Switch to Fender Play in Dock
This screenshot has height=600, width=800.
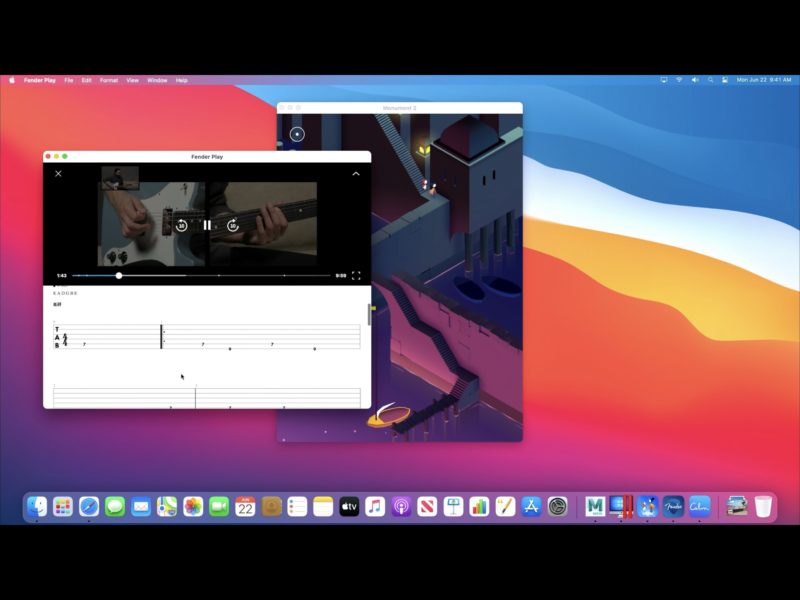(x=673, y=507)
